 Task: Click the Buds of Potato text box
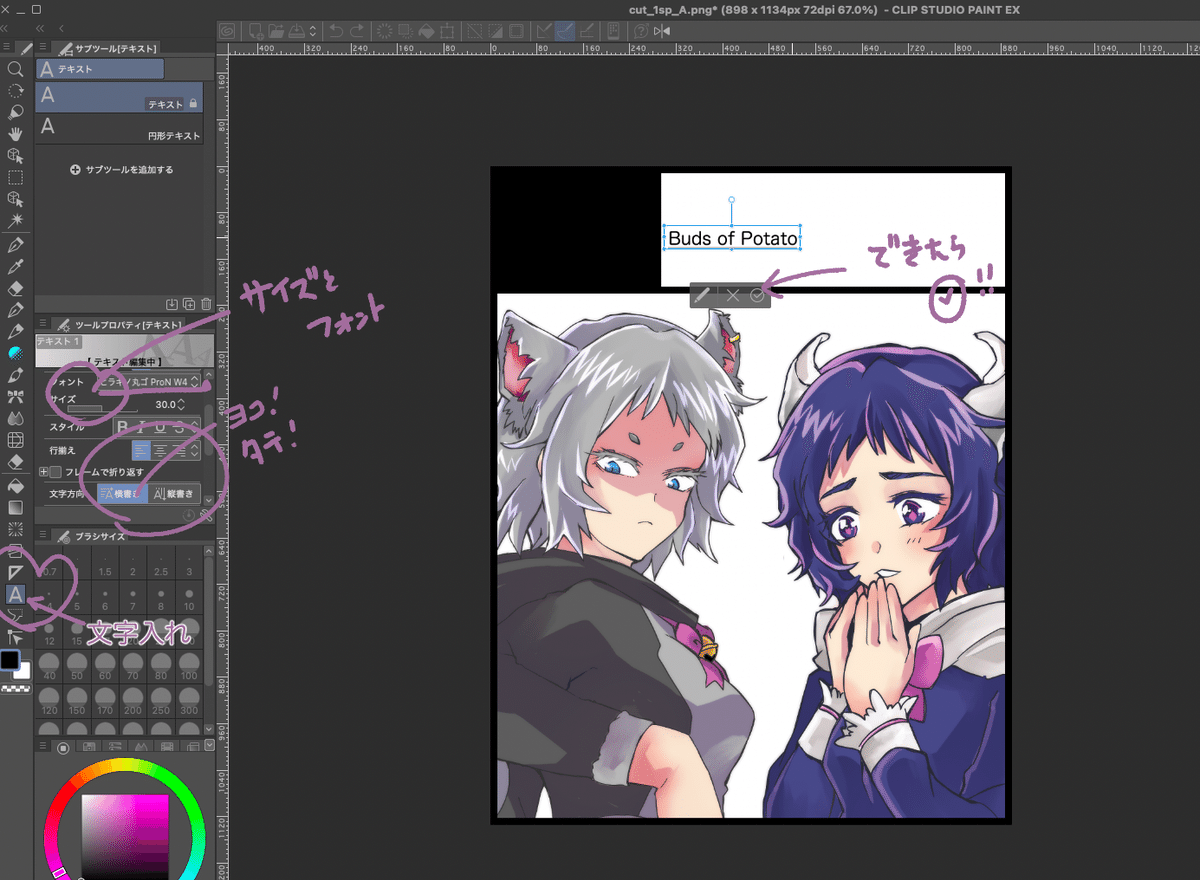pyautogui.click(x=732, y=238)
